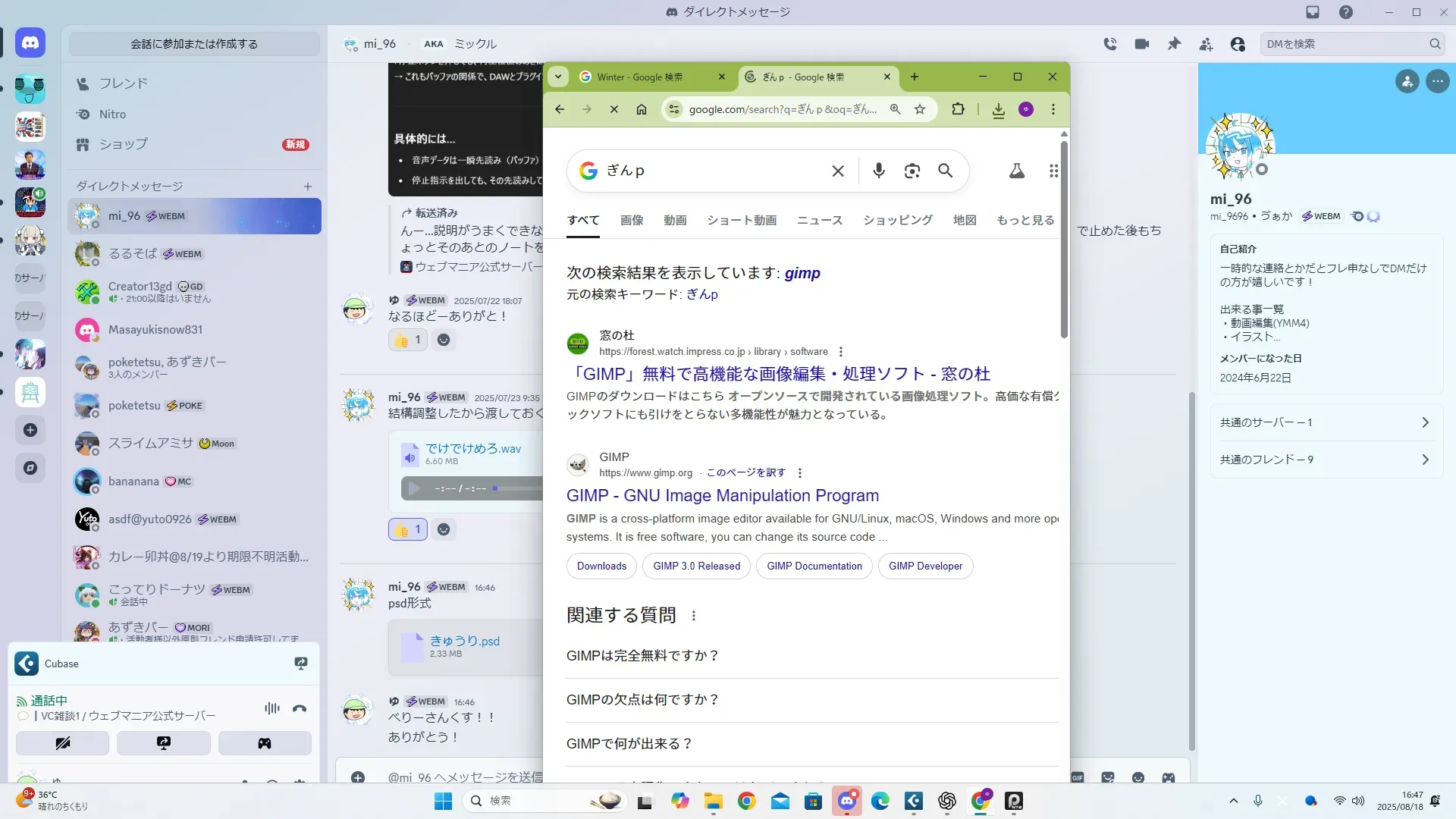Click the Downloads sitelink chip
The image size is (1456, 819).
601,566
